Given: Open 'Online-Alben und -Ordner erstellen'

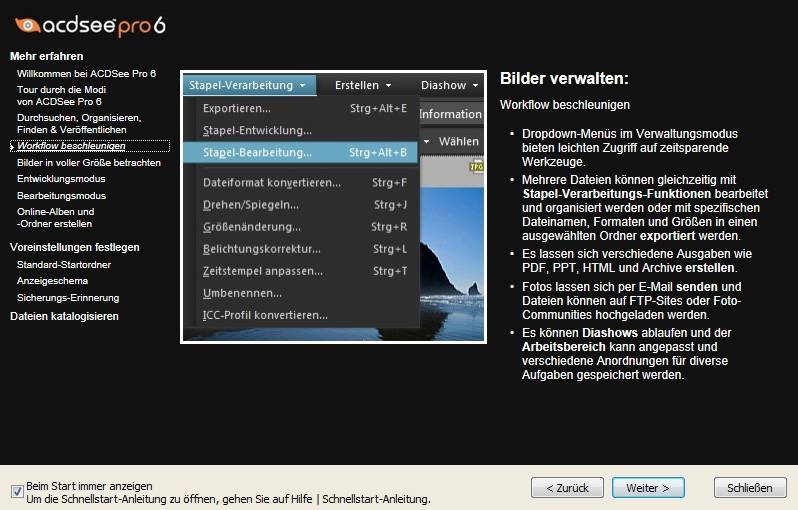Looking at the screenshot, I should (55, 218).
